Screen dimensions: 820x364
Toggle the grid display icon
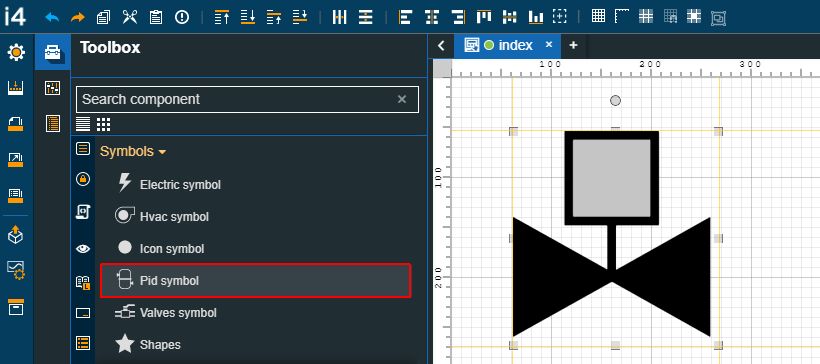click(x=598, y=16)
